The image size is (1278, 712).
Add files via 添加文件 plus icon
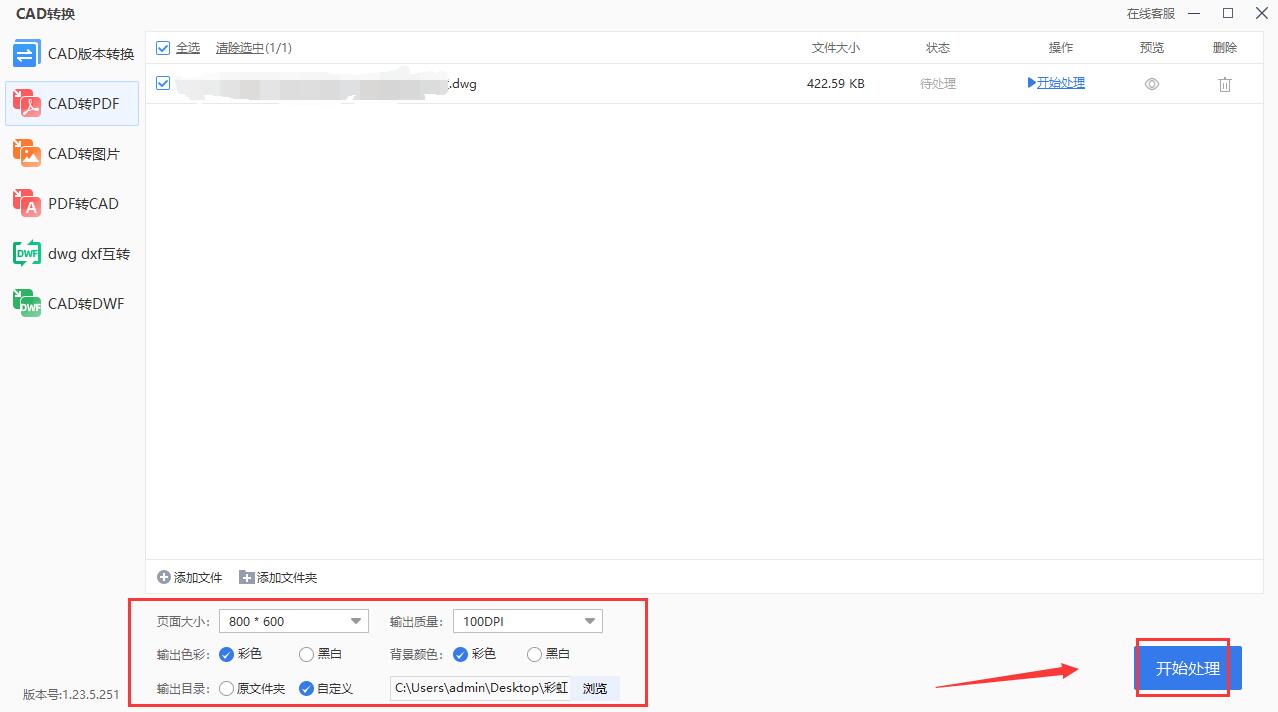click(x=188, y=577)
